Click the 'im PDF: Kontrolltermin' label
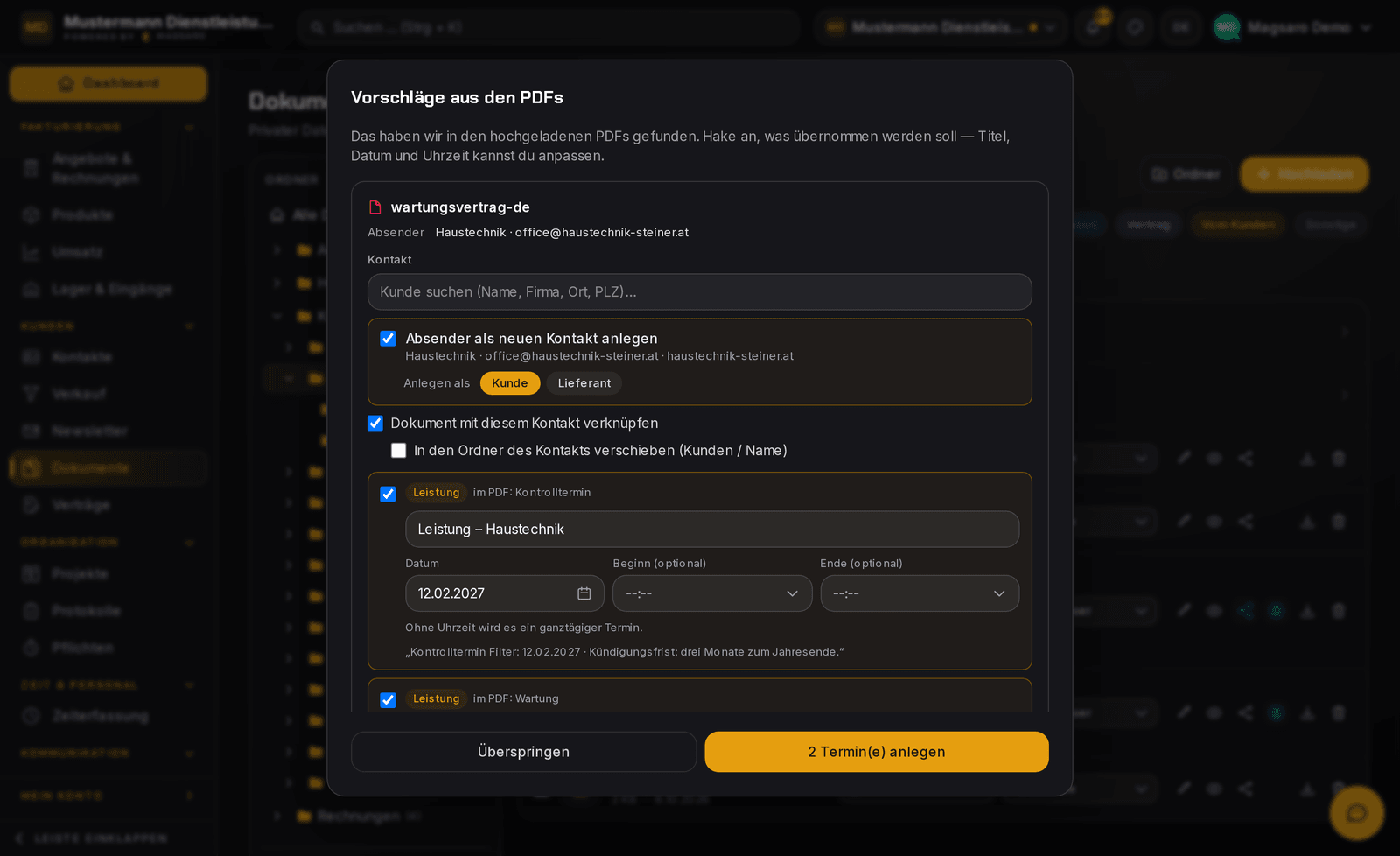Screen dimensions: 1400x856 (532, 493)
